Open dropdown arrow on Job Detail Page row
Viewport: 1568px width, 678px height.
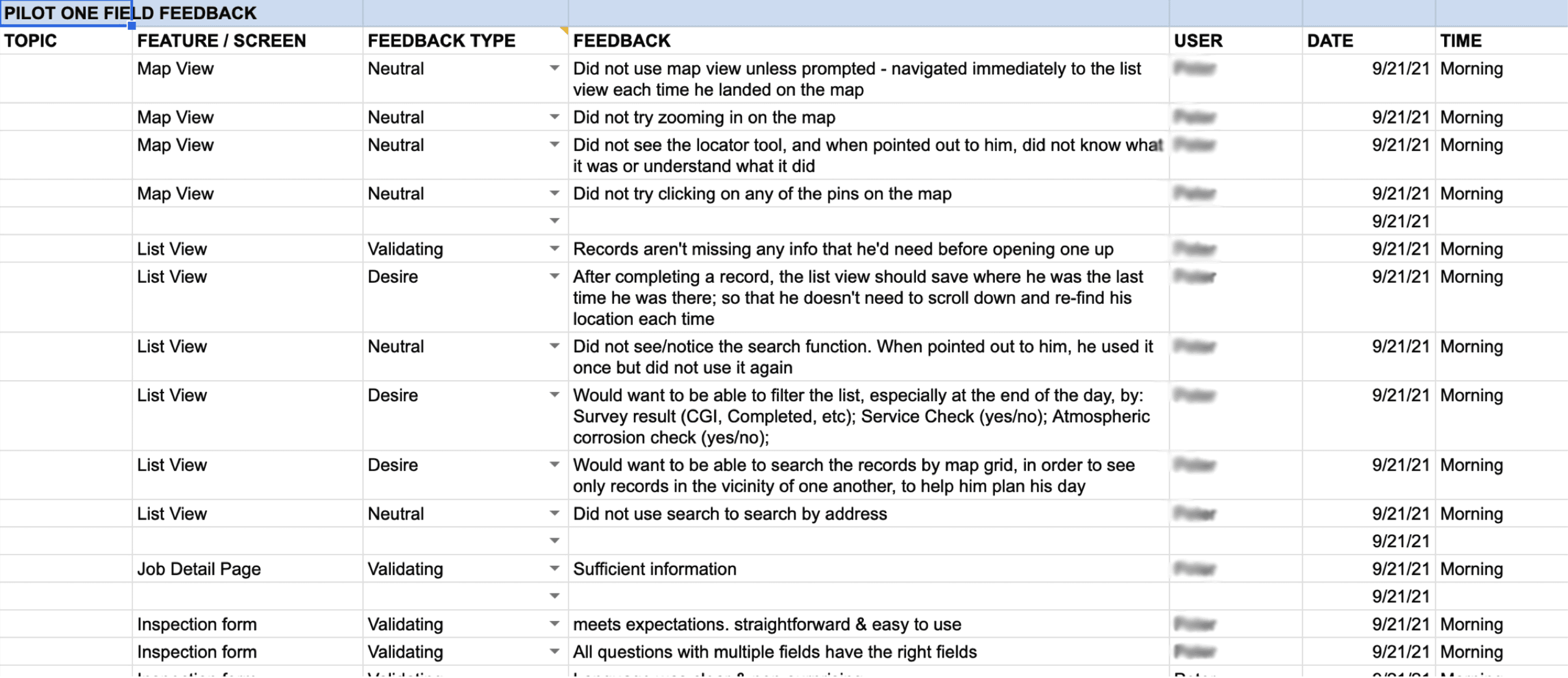point(554,568)
